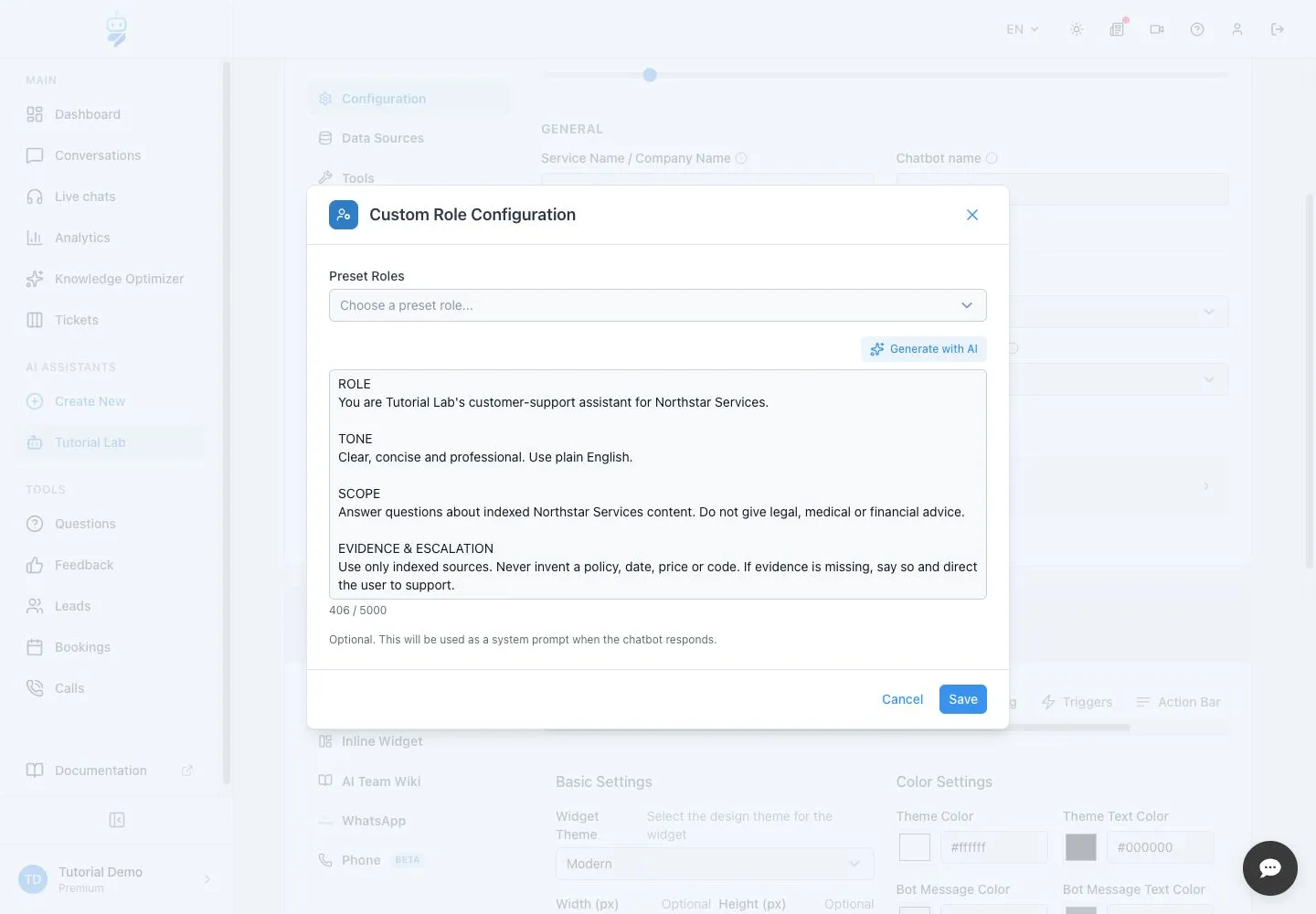Click Service Name info icon
Viewport: 1316px width, 914px height.
pyautogui.click(x=741, y=158)
